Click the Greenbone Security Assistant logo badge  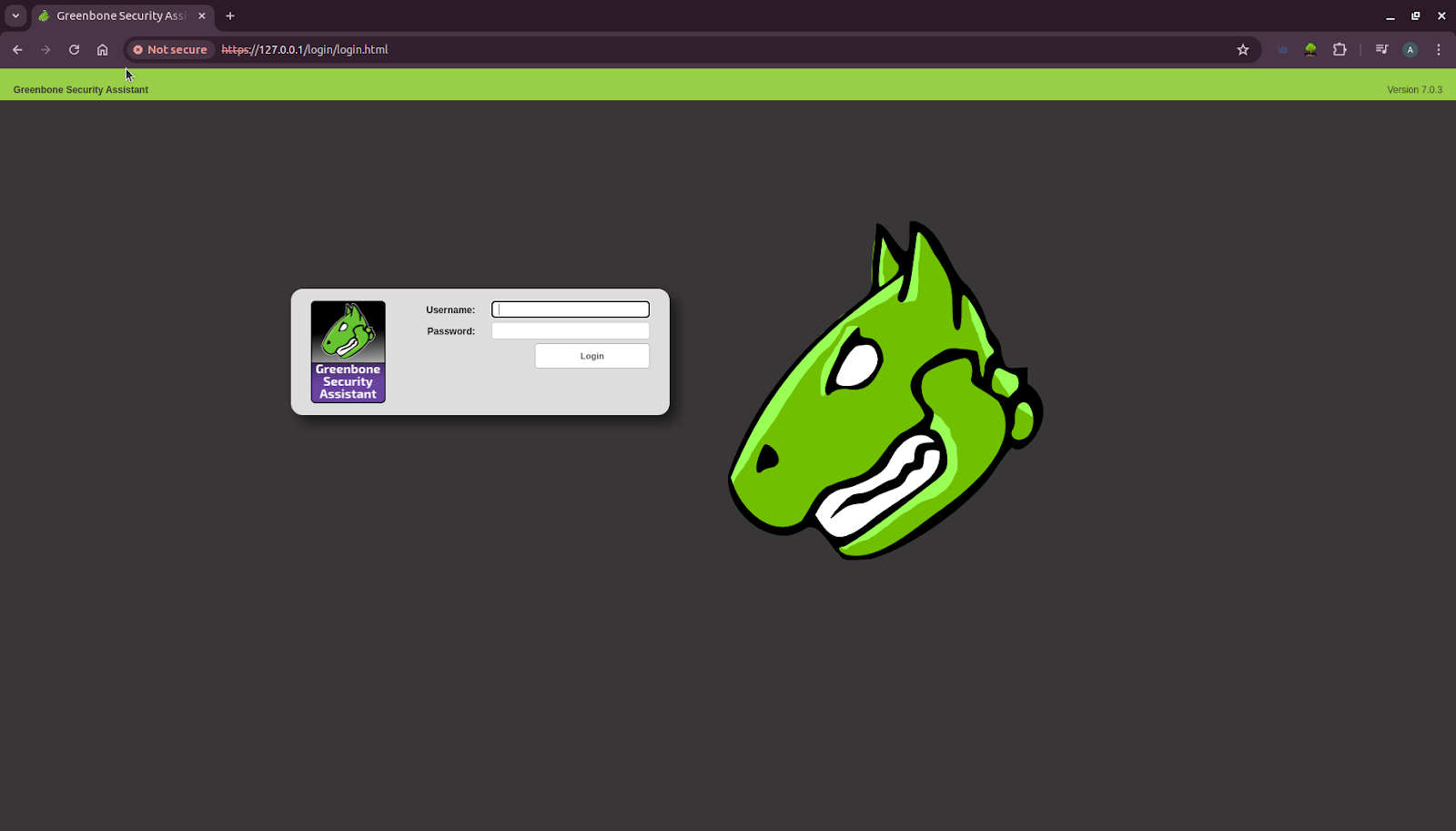pyautogui.click(x=348, y=352)
